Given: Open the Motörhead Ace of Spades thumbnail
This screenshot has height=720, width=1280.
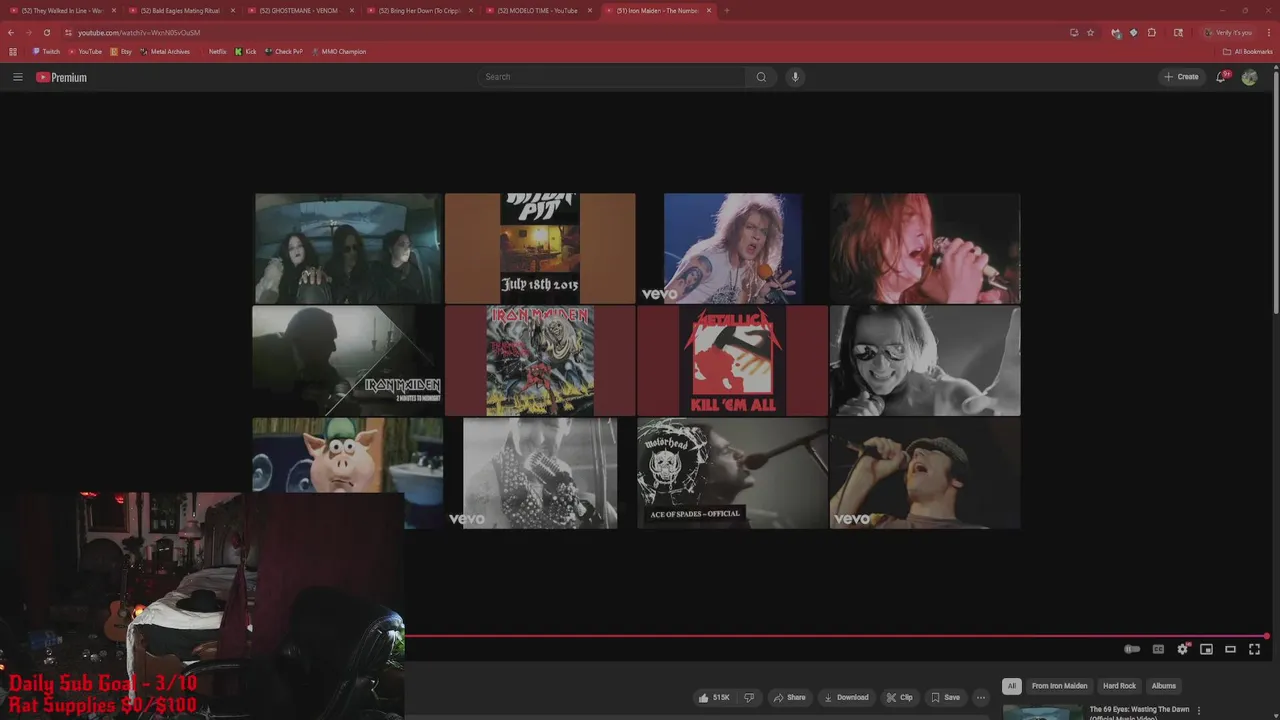Looking at the screenshot, I should [732, 473].
